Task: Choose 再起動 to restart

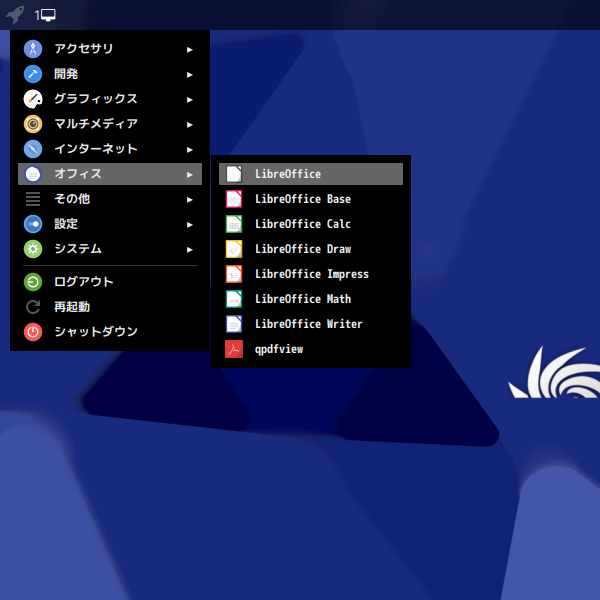Action: tap(110, 307)
